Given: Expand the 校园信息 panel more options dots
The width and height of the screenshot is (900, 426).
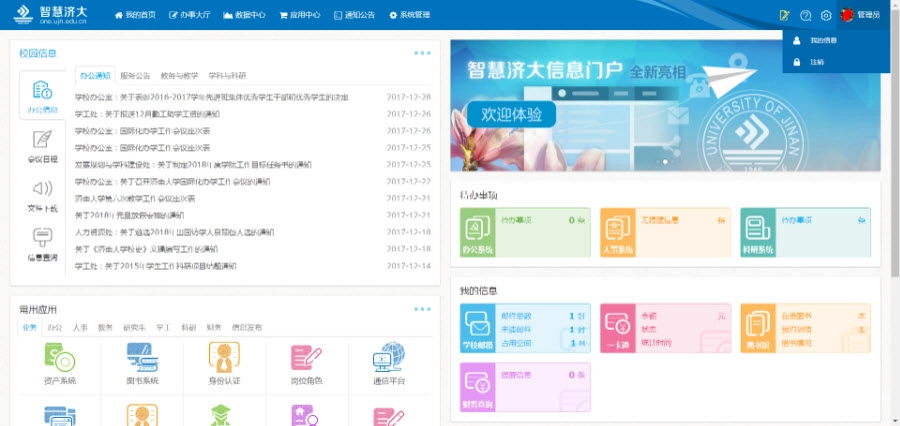Looking at the screenshot, I should pyautogui.click(x=422, y=53).
